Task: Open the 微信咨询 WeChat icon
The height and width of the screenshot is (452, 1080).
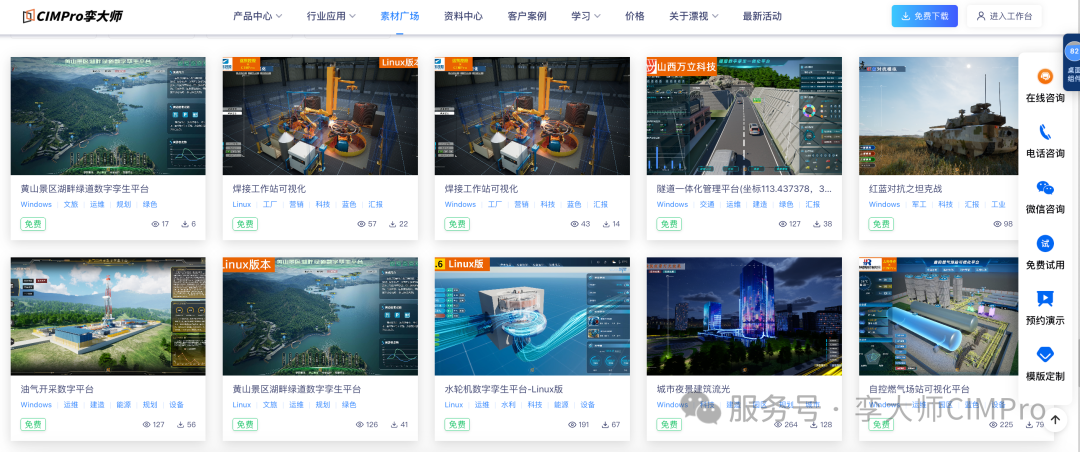Action: pyautogui.click(x=1045, y=187)
